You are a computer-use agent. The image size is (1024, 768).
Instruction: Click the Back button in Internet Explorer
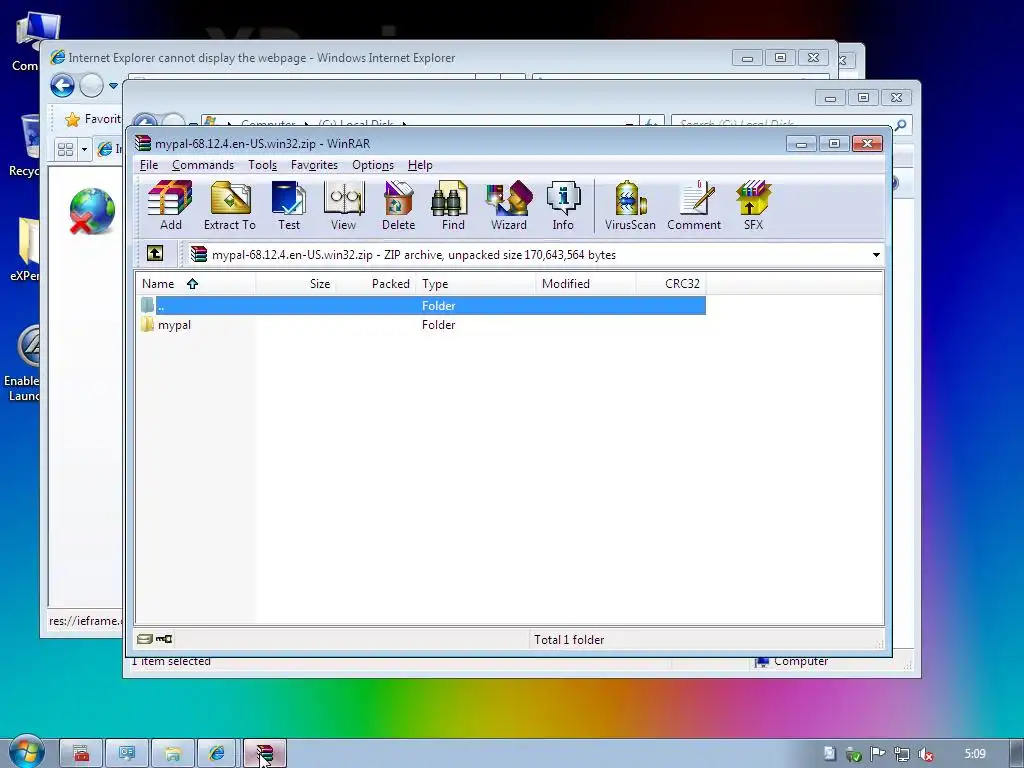[x=63, y=86]
